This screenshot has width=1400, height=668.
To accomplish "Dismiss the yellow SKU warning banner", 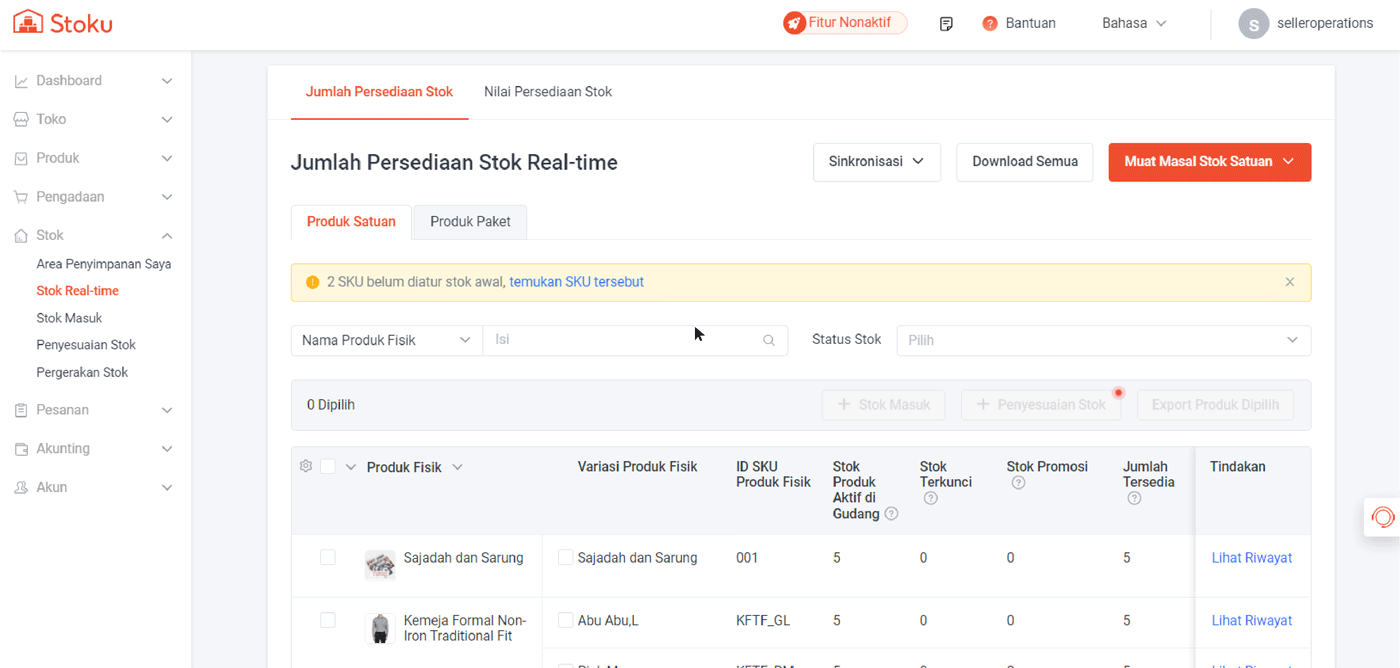I will [1289, 282].
